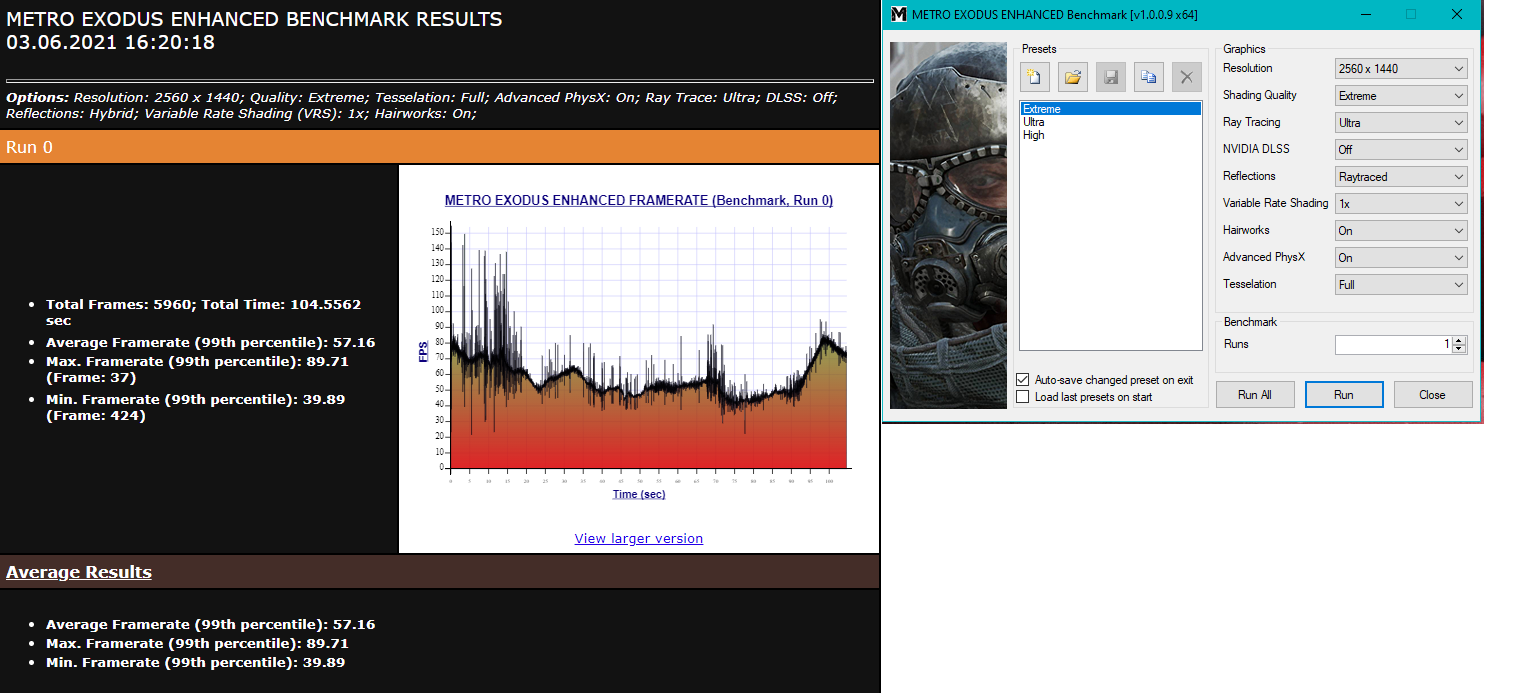Click the Metro 'M' icon in the title bar
Viewport: 1528px width, 693px height.
pos(899,14)
